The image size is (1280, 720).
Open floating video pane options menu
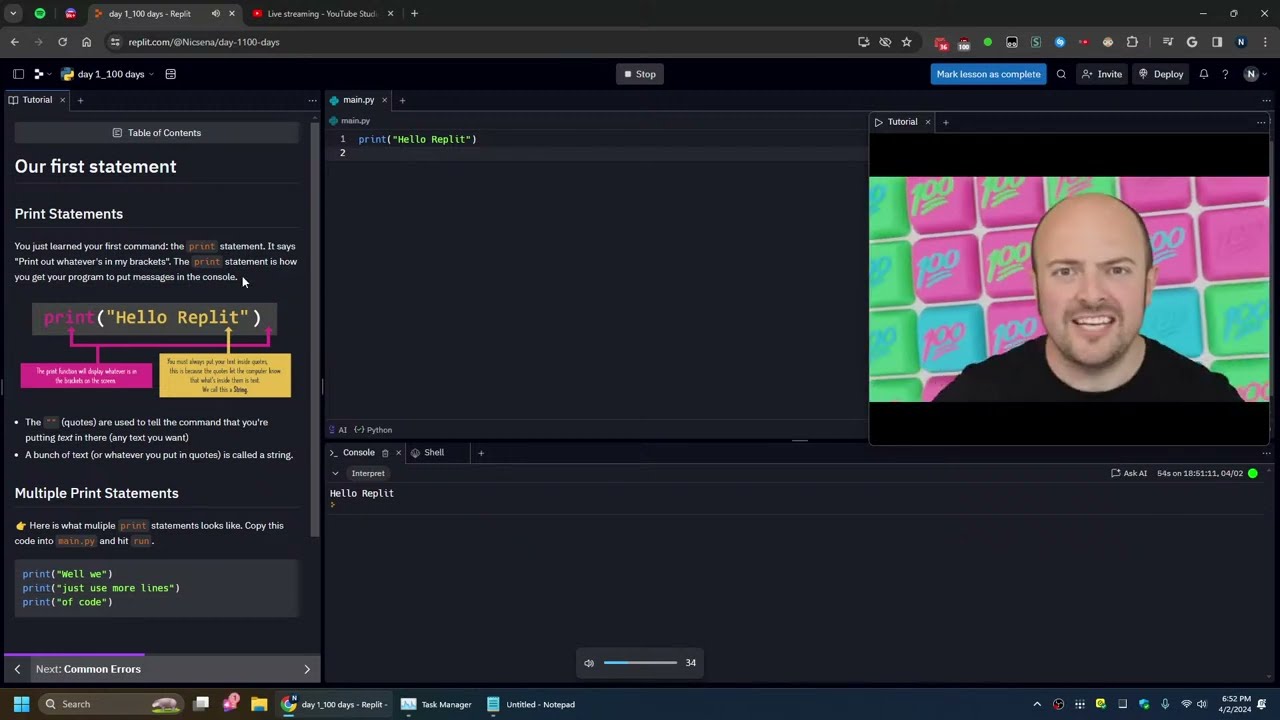pyautogui.click(x=1261, y=122)
